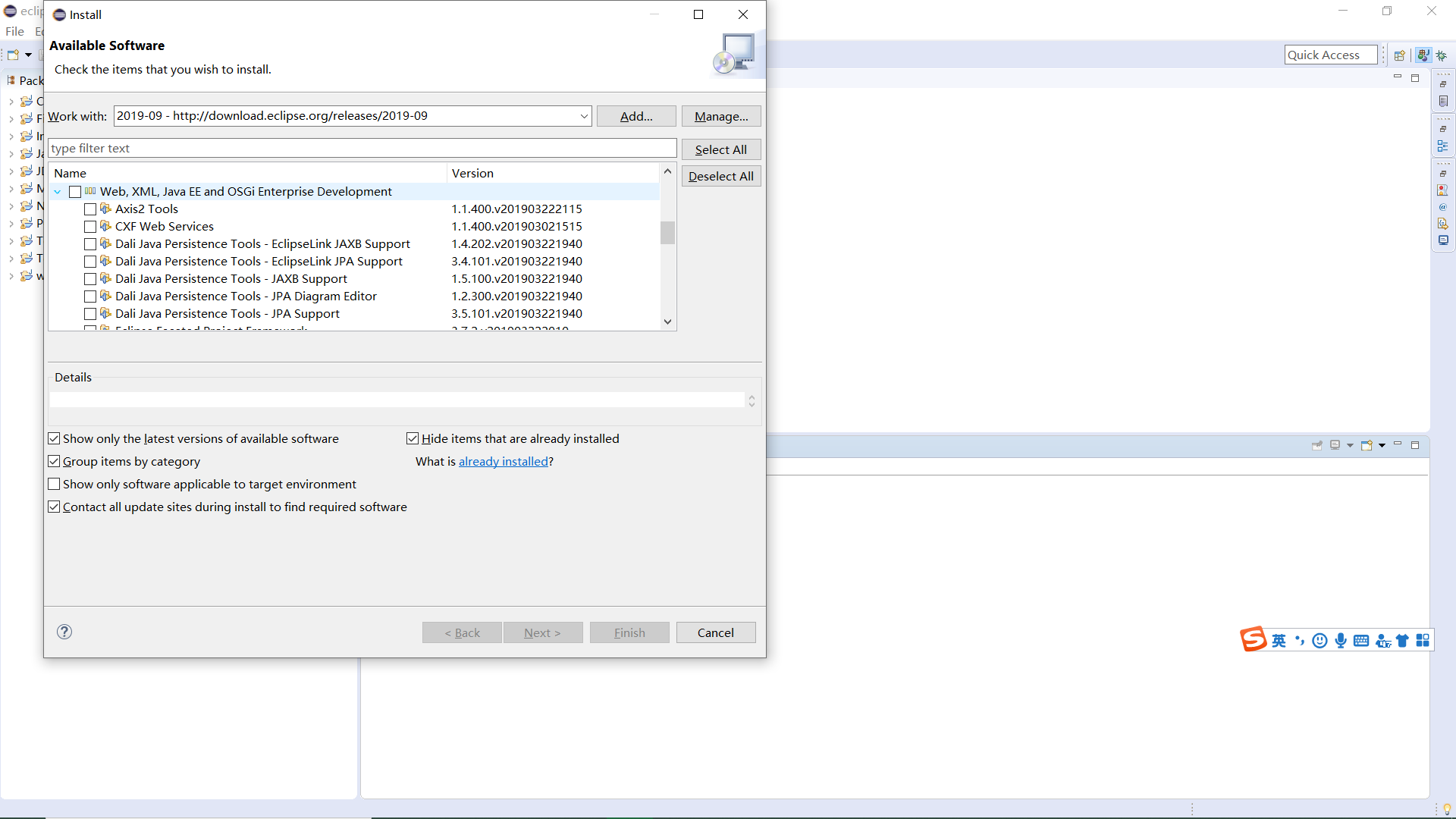Click the CXF Web Services plugin icon

point(106,226)
